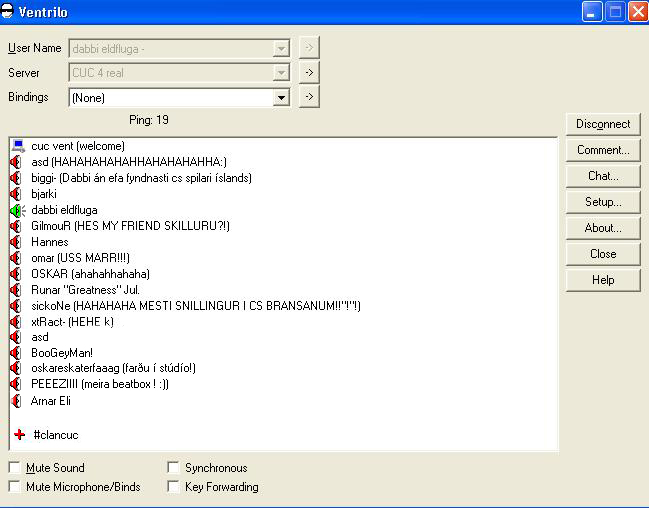The height and width of the screenshot is (508, 649).
Task: Click the speaker icon next to OSKAR
Action: coord(16,274)
